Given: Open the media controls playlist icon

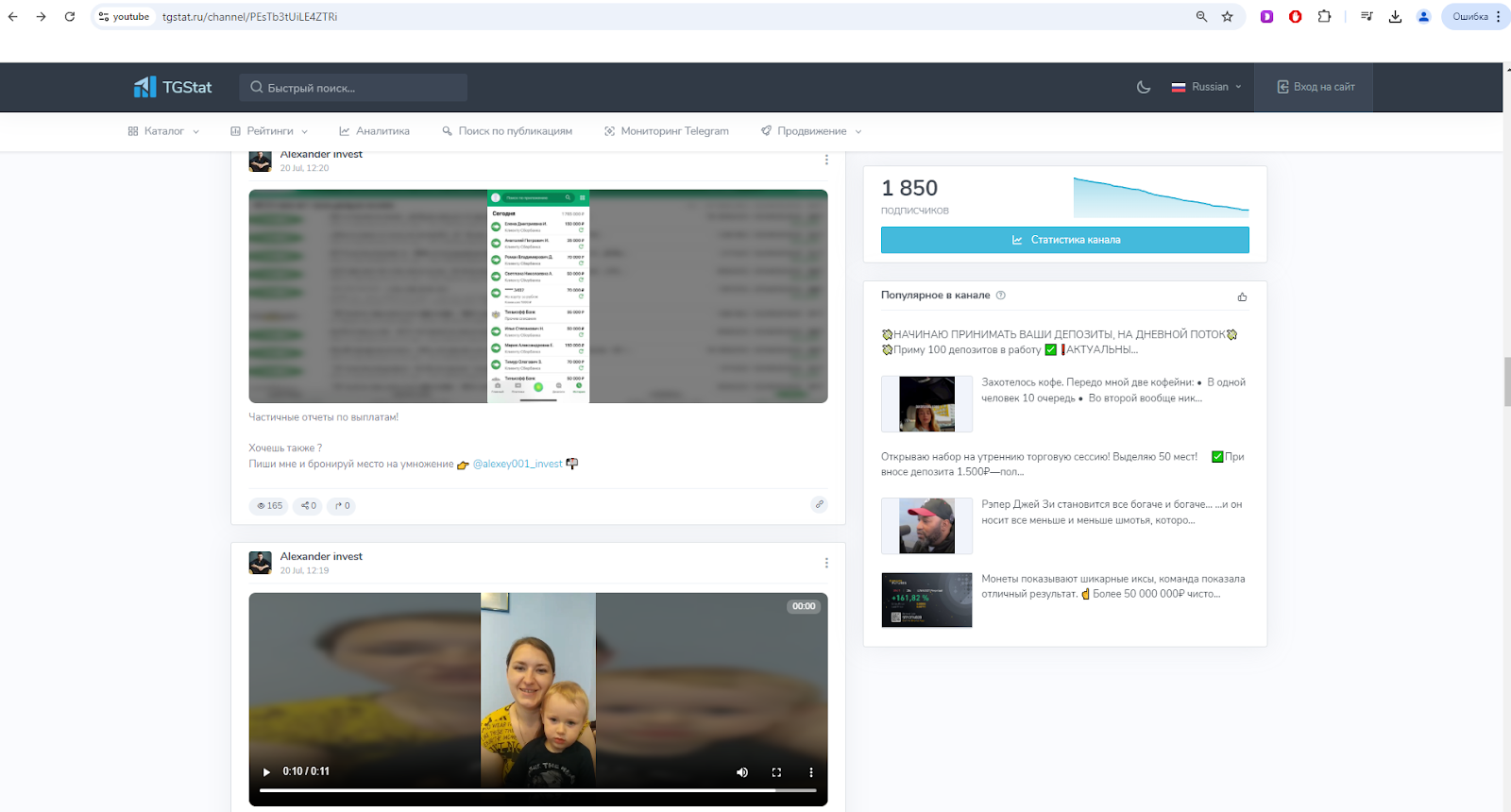Looking at the screenshot, I should pyautogui.click(x=1367, y=16).
